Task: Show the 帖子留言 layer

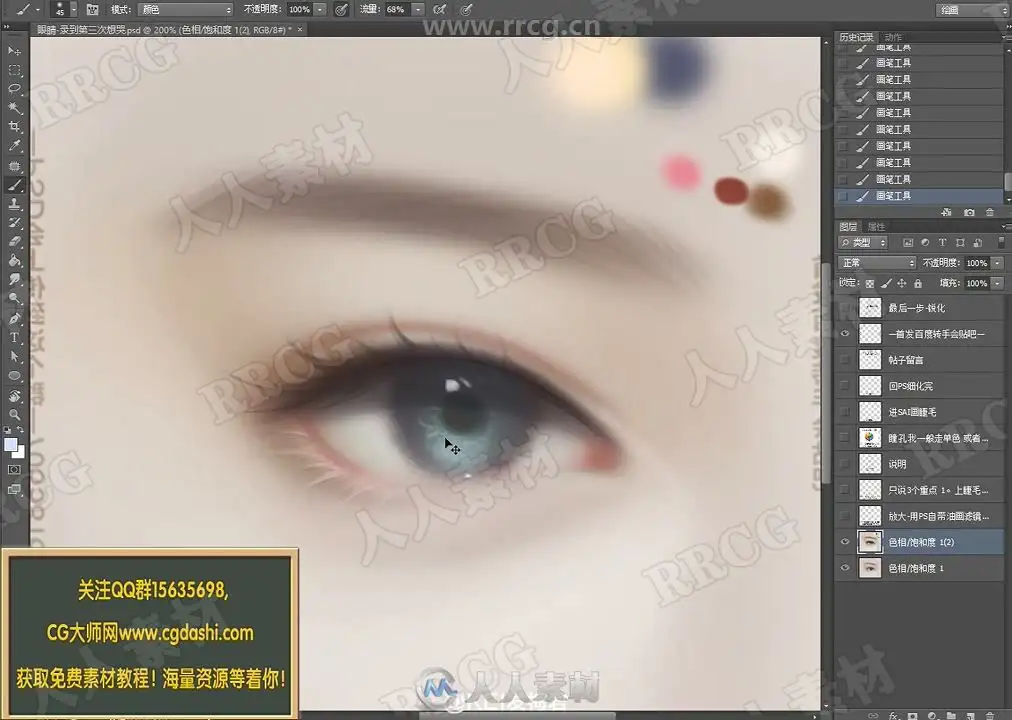Action: pyautogui.click(x=845, y=359)
